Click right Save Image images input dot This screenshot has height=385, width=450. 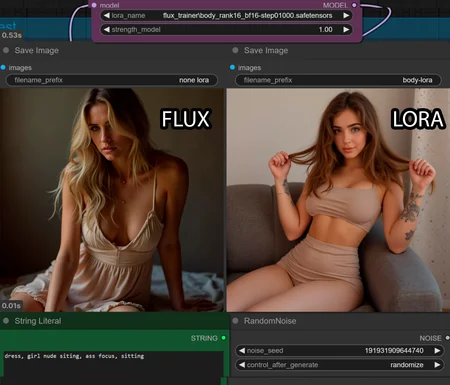coord(232,67)
